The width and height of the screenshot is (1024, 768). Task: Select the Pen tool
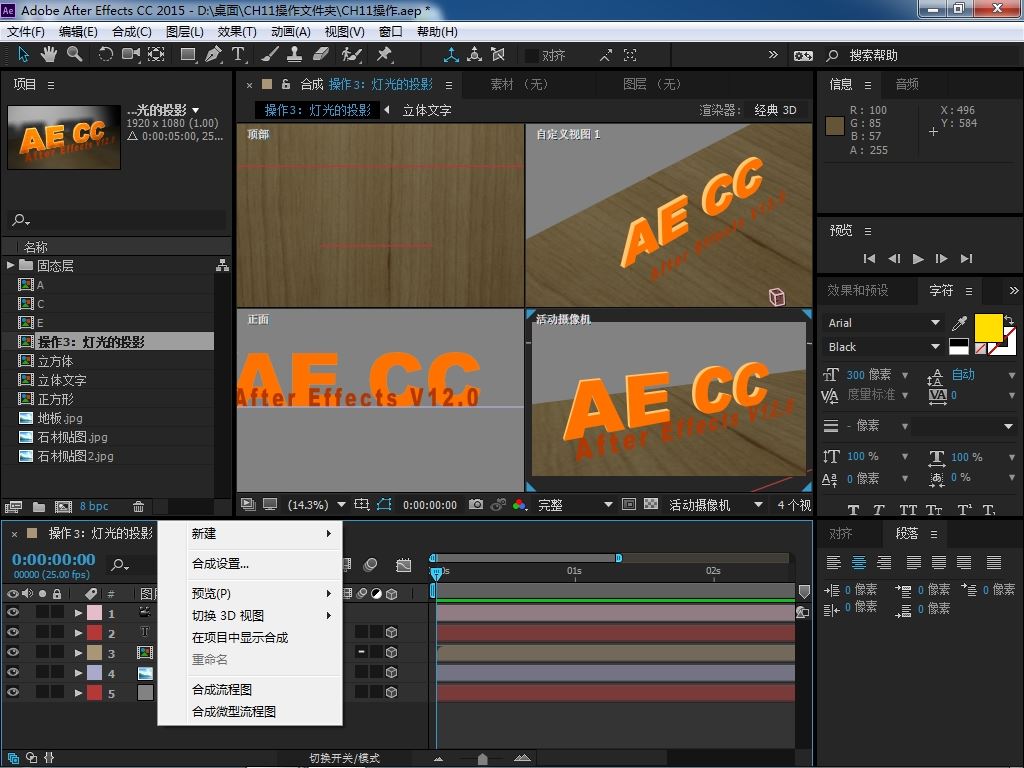point(213,54)
